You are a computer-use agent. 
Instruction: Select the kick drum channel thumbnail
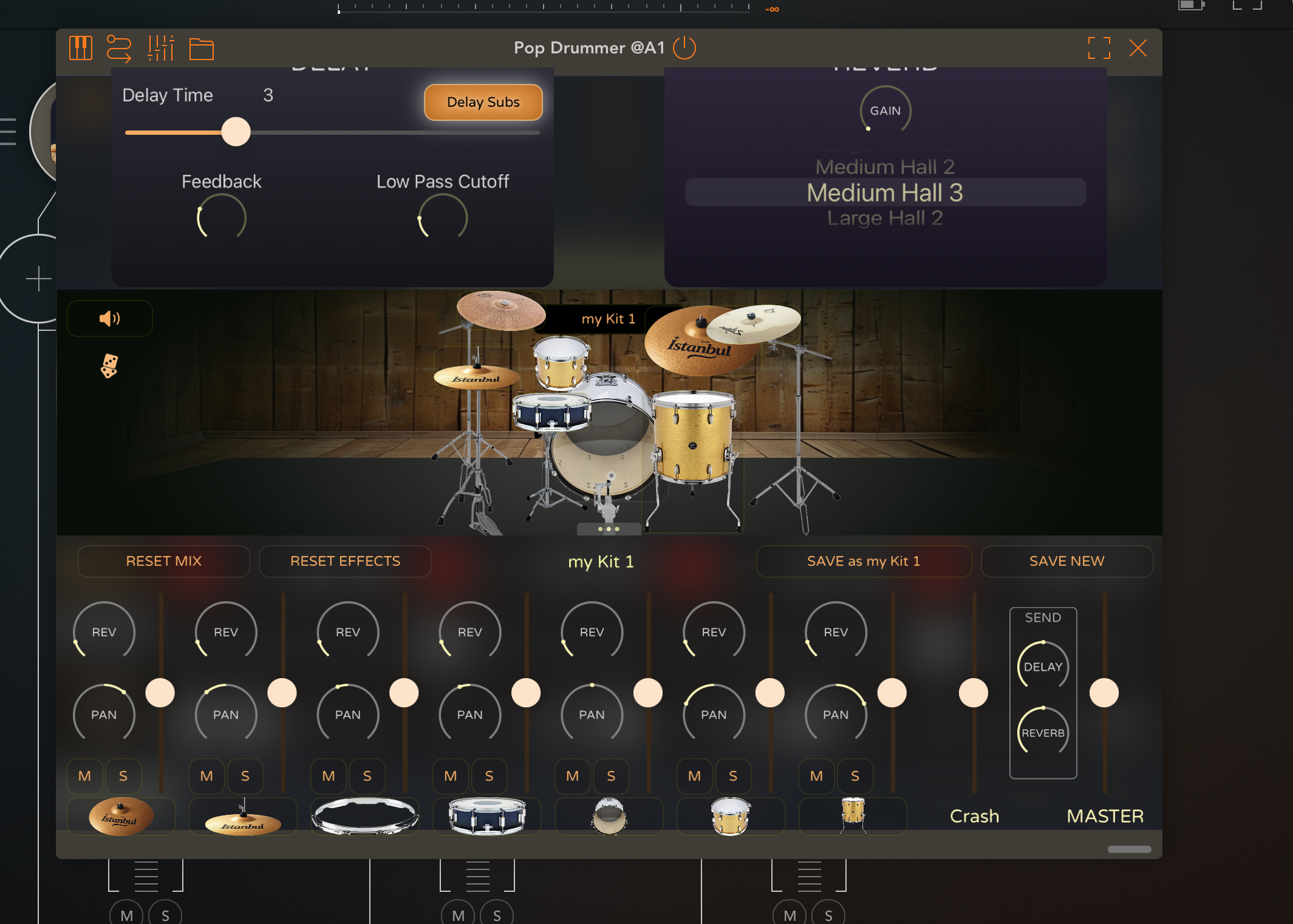[x=609, y=816]
